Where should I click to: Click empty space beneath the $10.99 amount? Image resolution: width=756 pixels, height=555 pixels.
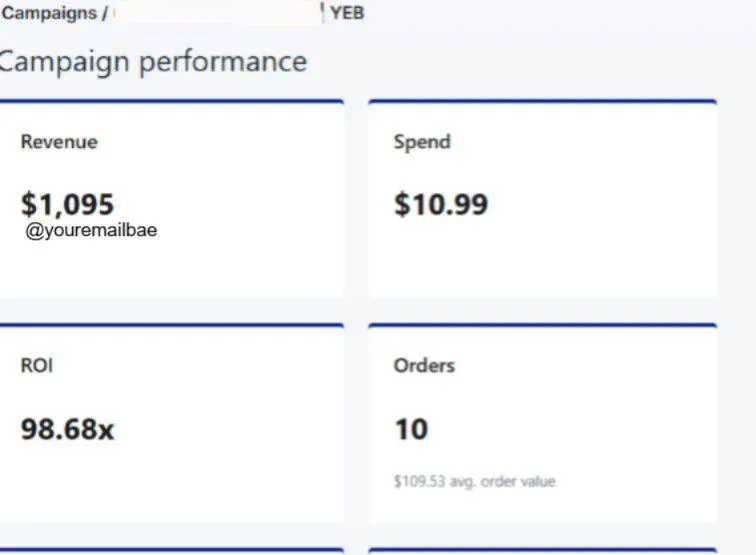pos(542,260)
